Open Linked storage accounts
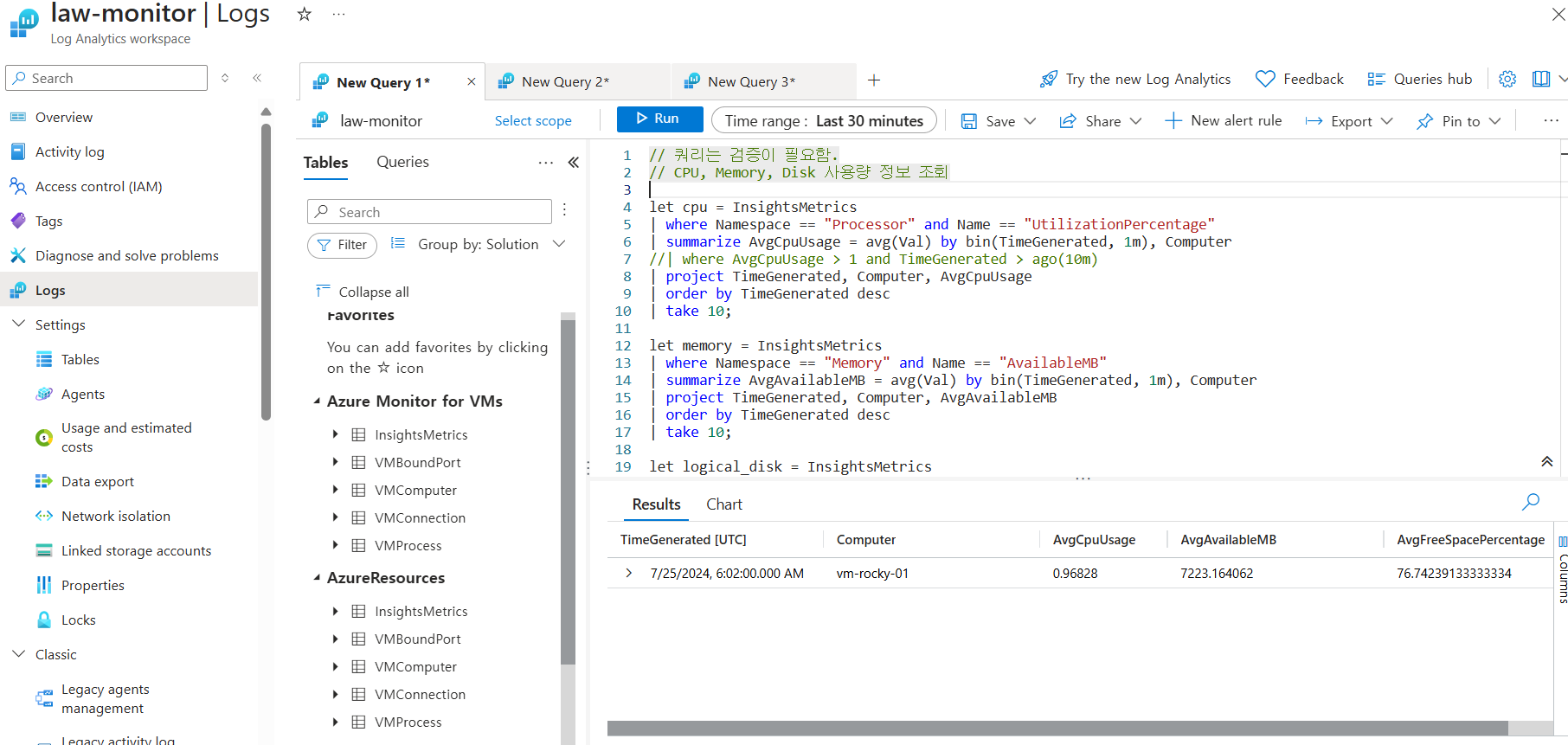 click(136, 551)
